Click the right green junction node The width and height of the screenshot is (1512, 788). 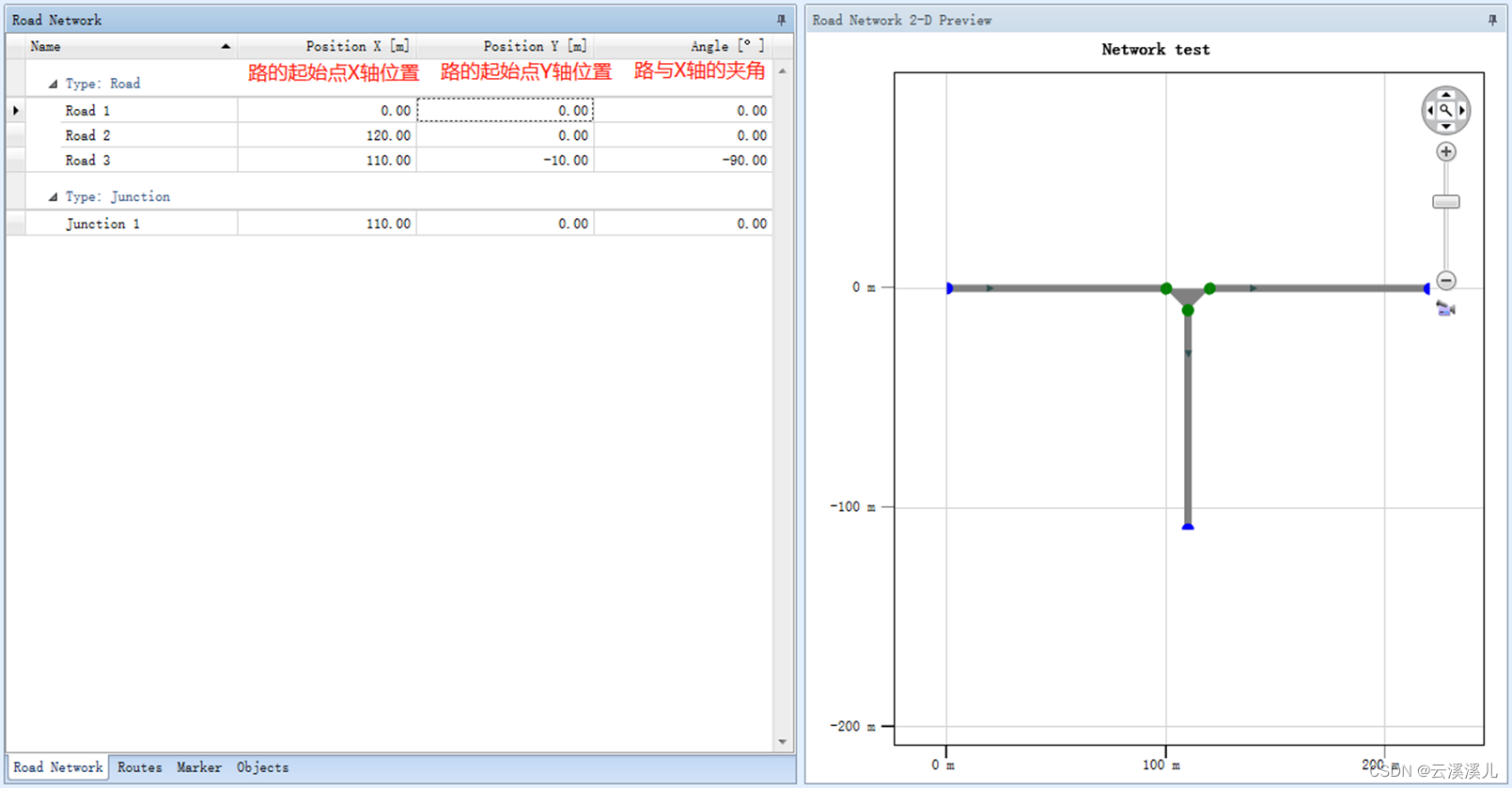tap(1209, 288)
